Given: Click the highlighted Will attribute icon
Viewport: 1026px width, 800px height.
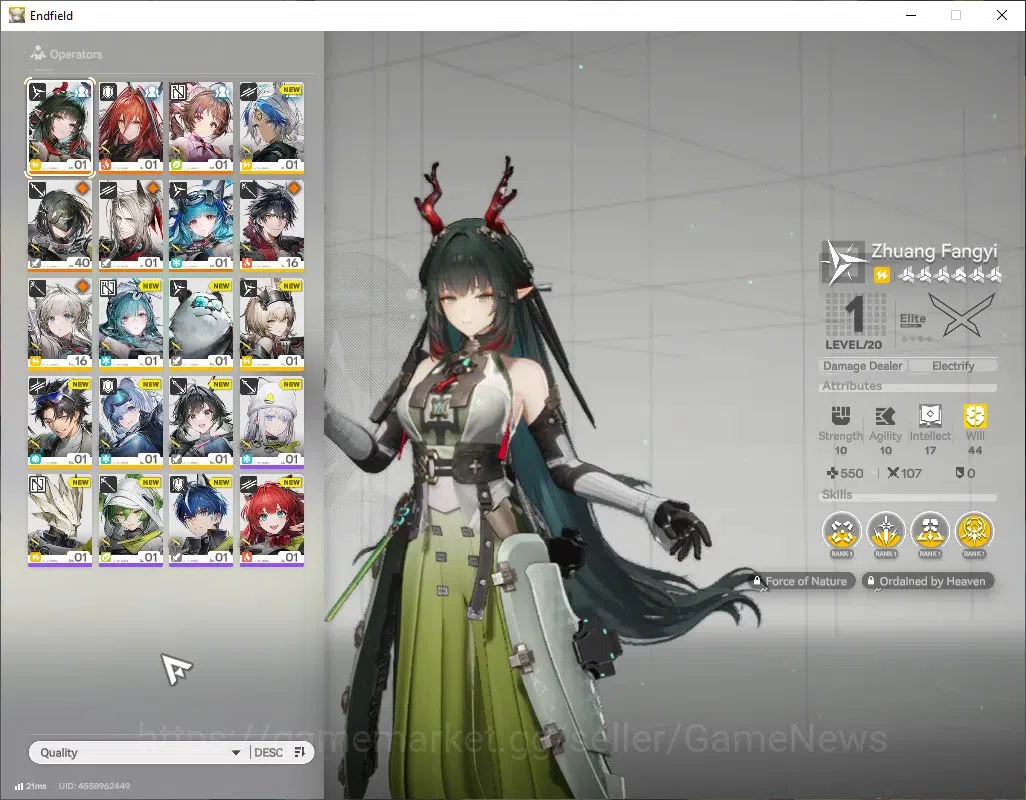Looking at the screenshot, I should pyautogui.click(x=975, y=415).
